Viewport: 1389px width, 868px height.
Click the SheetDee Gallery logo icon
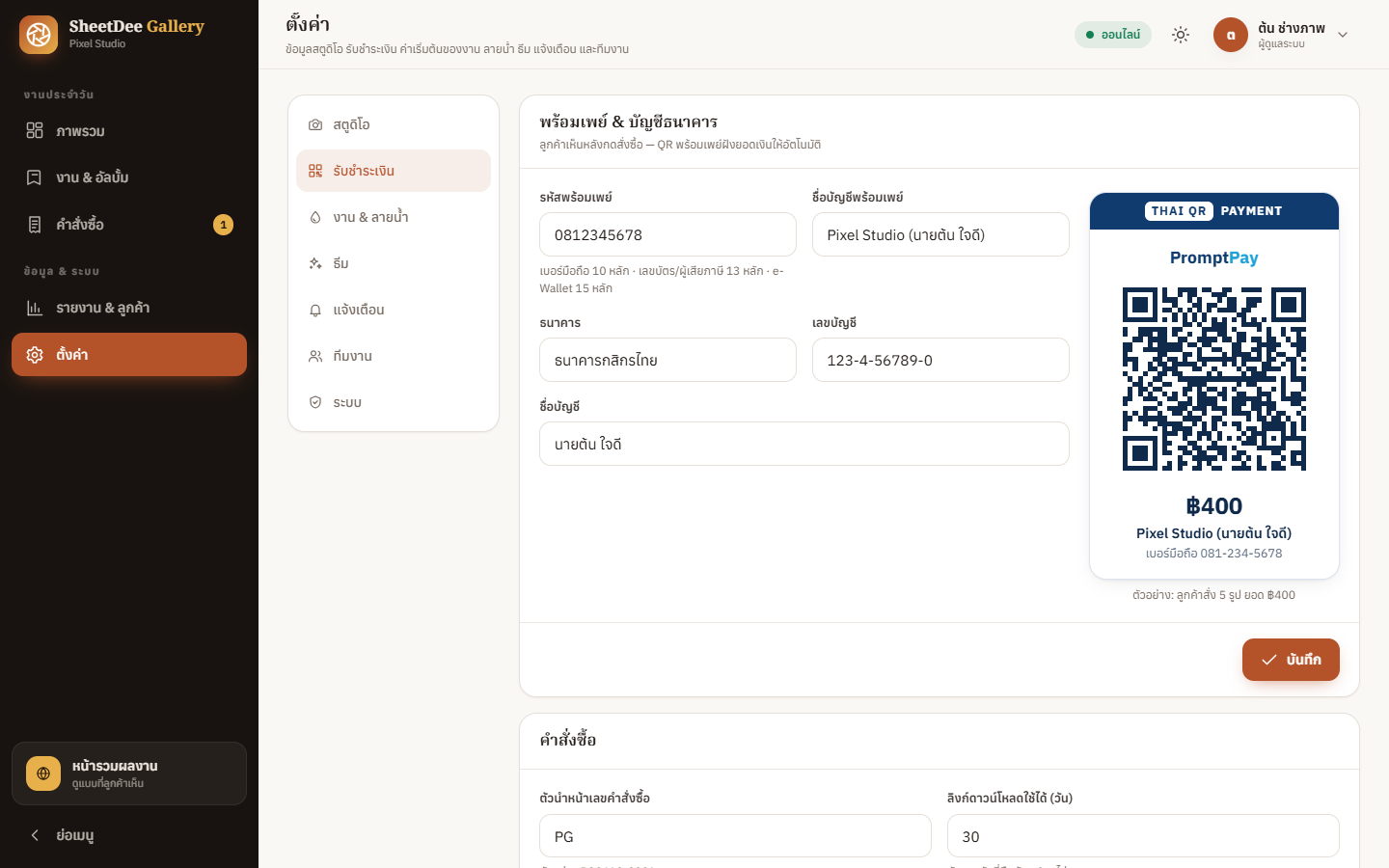39,35
